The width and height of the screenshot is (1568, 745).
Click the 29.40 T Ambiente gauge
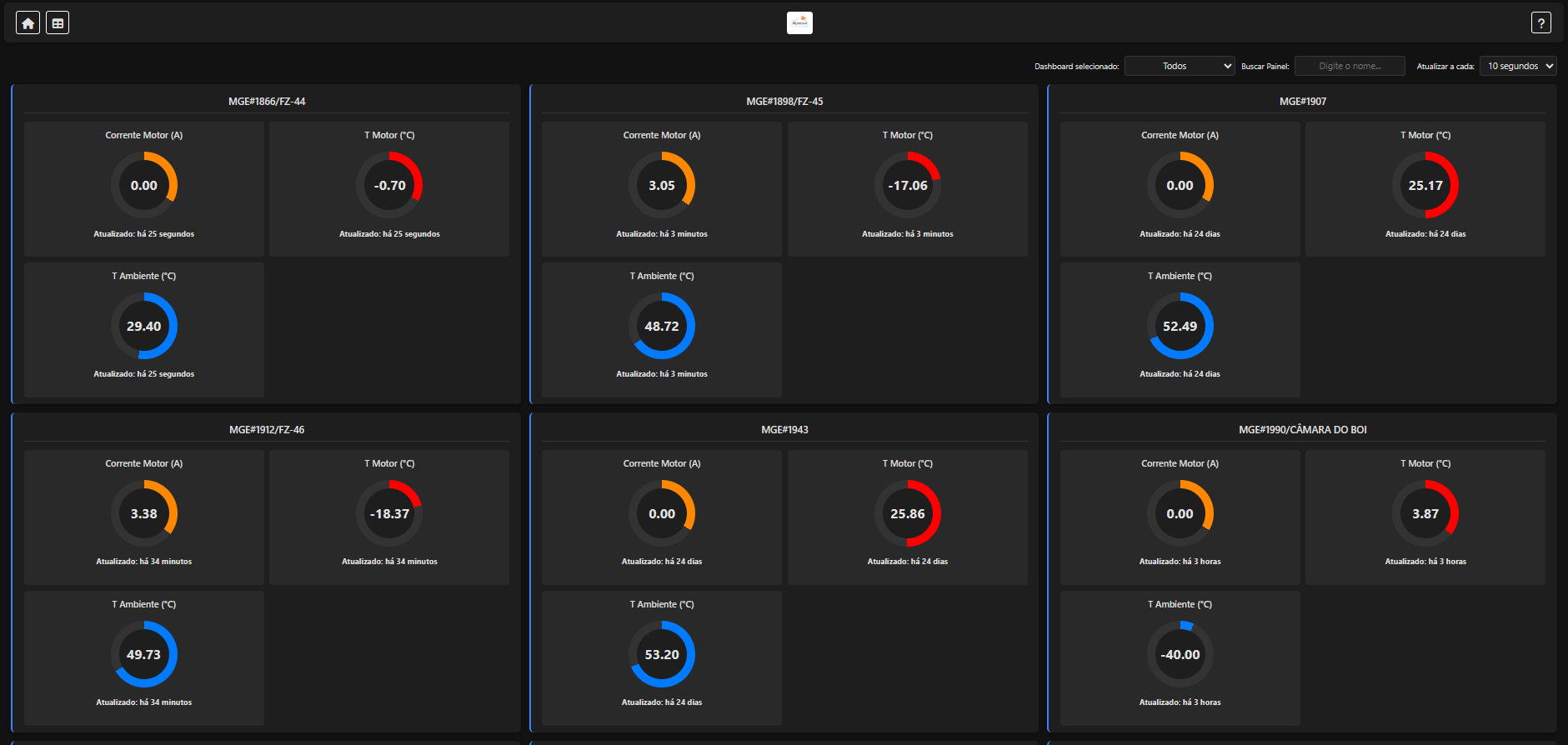(144, 326)
